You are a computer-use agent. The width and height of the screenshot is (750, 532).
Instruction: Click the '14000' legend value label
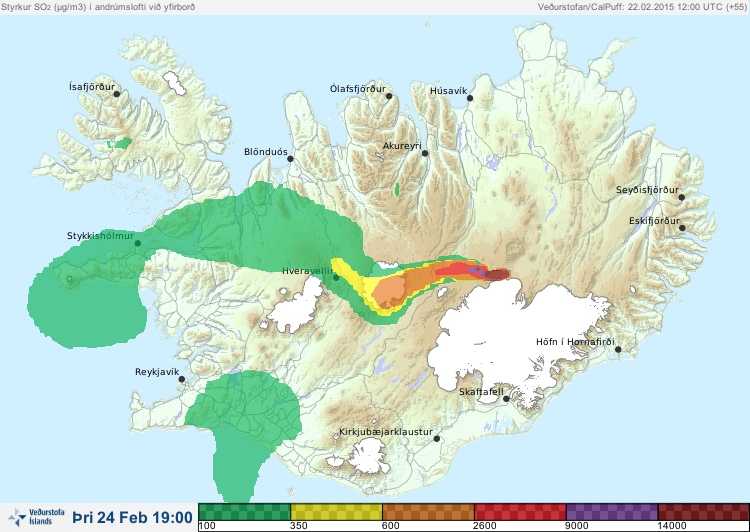[672, 526]
